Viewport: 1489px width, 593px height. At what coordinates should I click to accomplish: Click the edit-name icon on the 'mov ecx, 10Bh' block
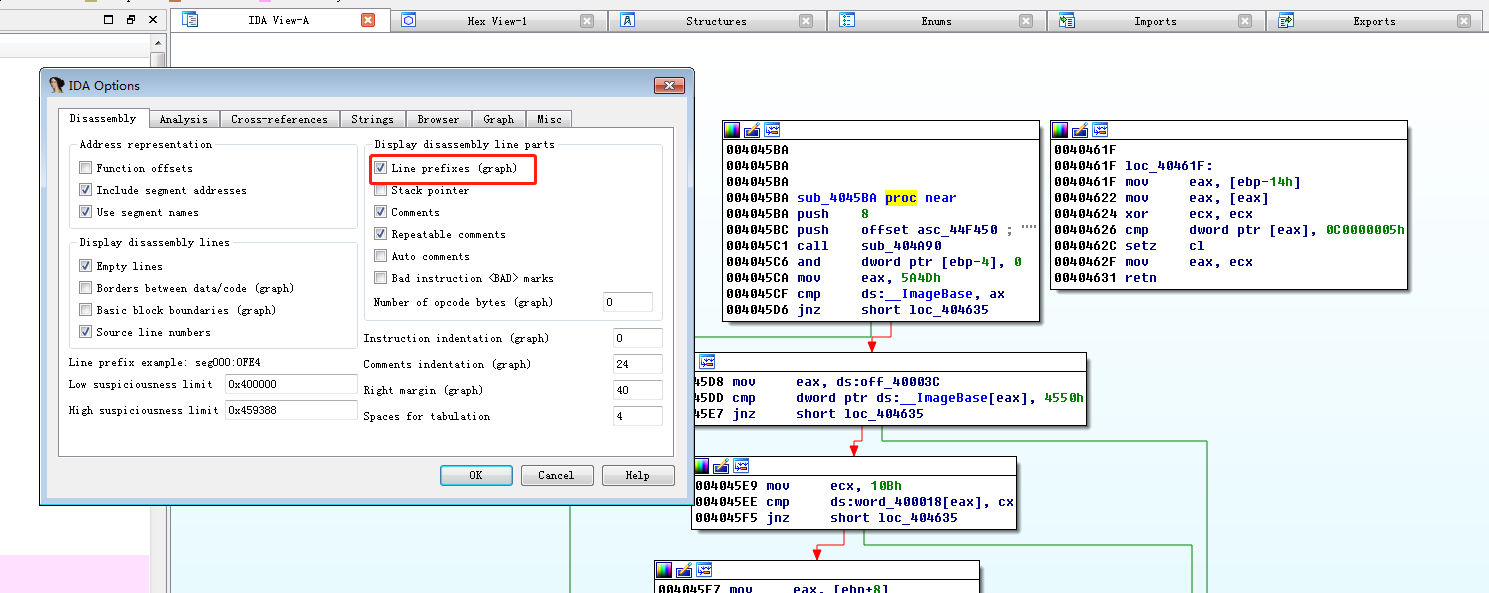click(x=721, y=465)
